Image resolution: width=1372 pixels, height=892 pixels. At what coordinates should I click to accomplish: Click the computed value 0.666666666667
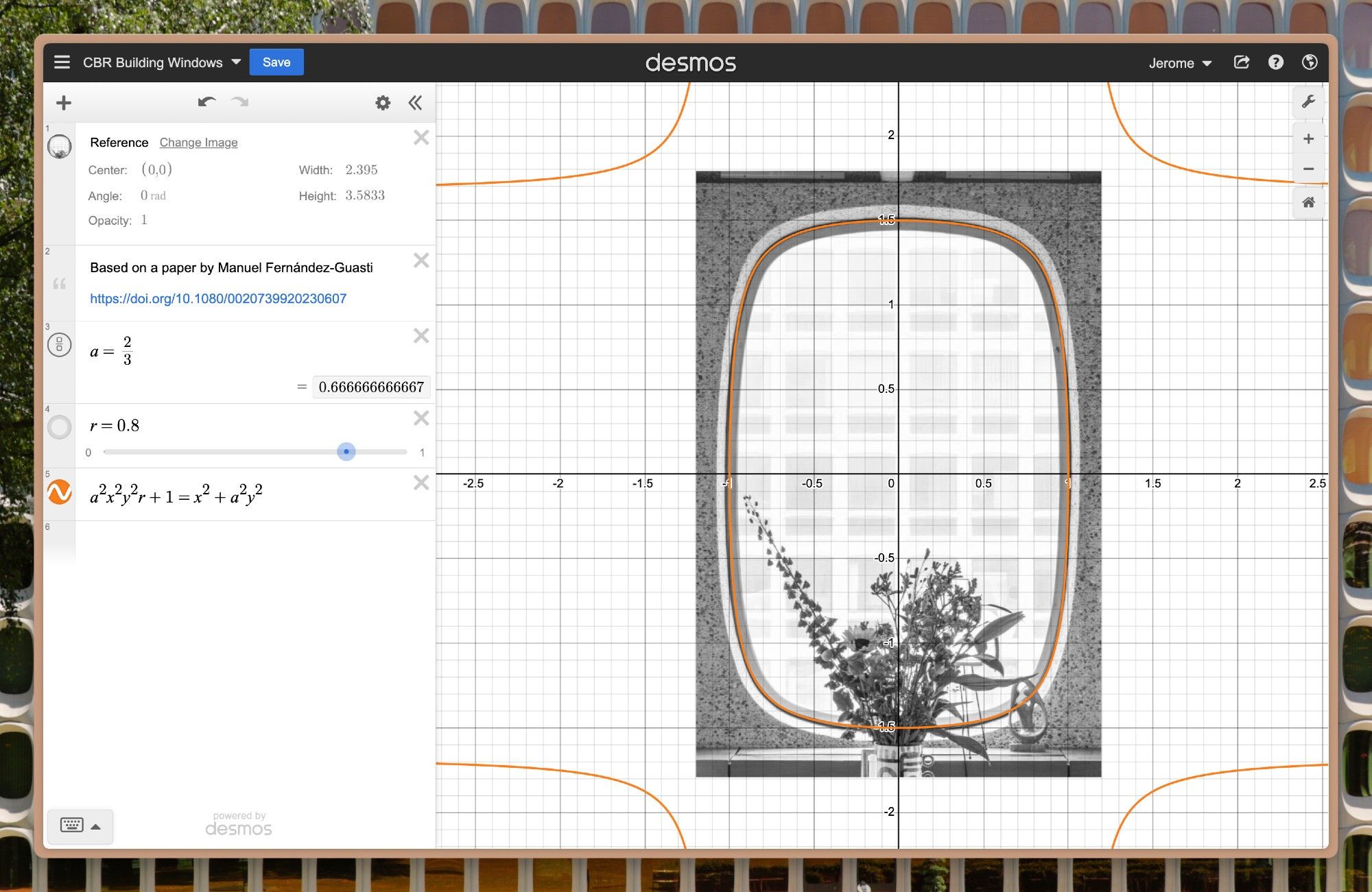(371, 387)
